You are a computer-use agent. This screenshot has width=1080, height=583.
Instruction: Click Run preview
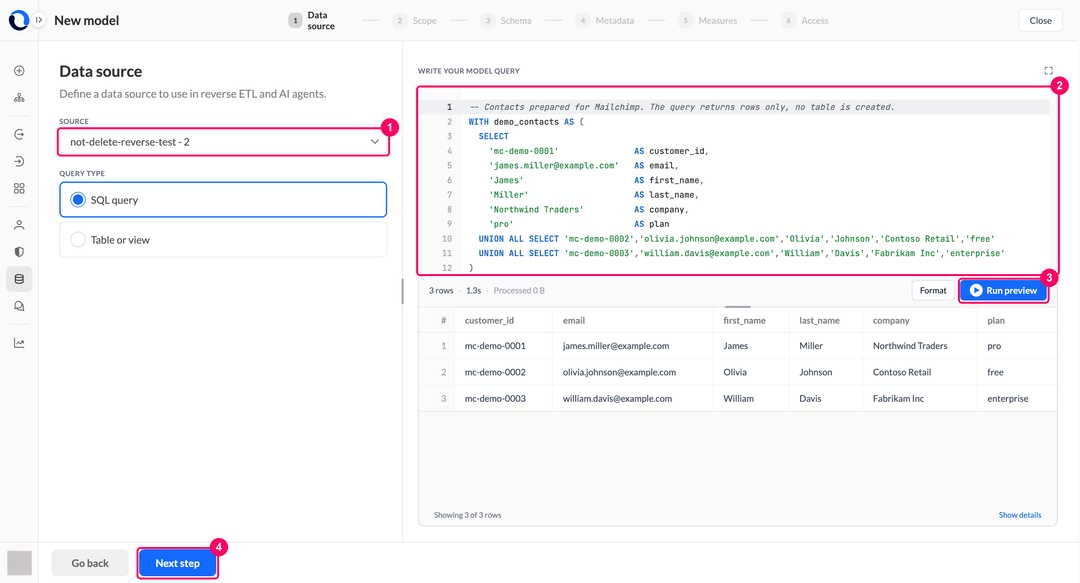click(x=1004, y=290)
